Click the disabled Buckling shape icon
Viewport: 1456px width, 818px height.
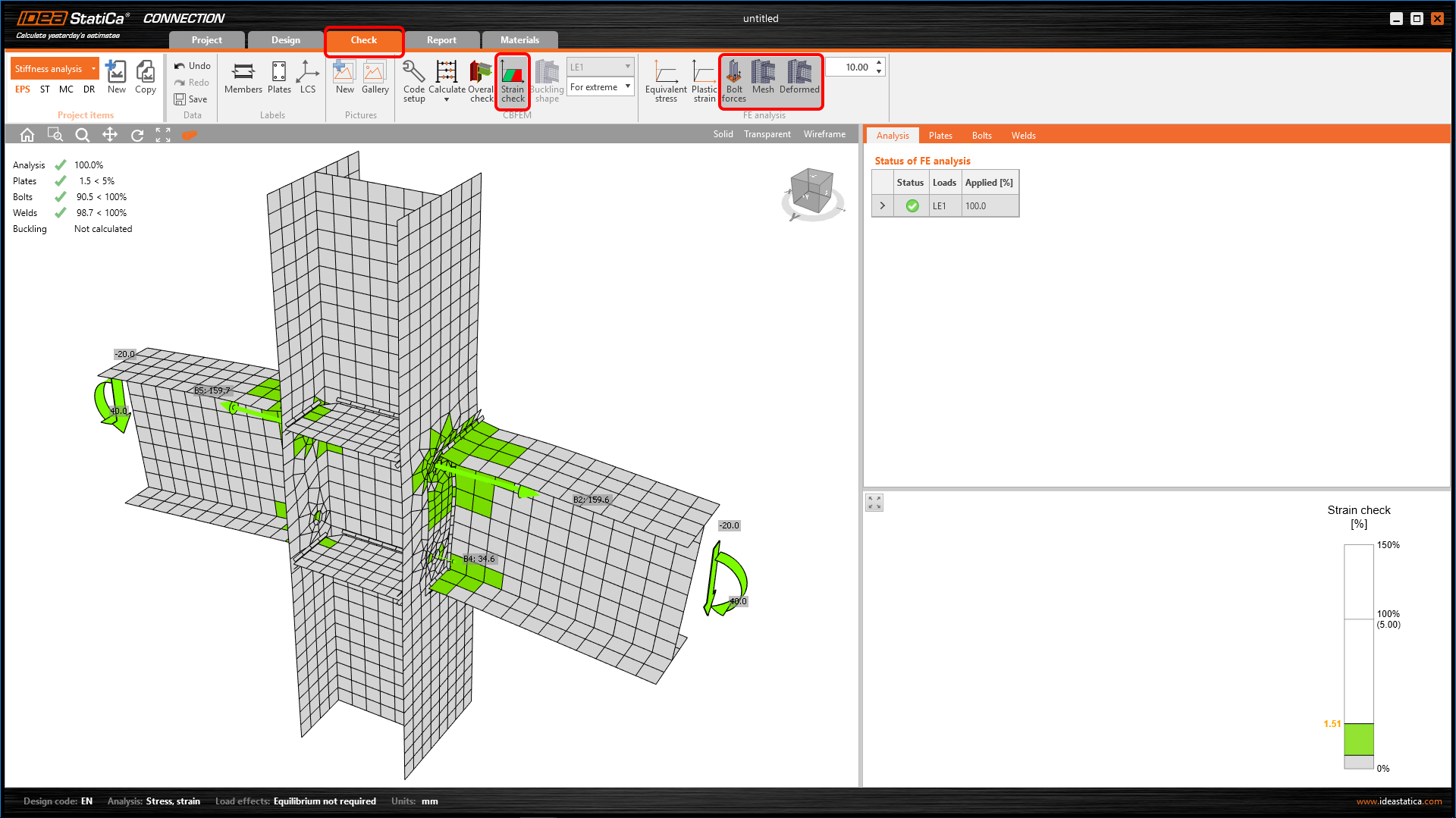pos(547,81)
